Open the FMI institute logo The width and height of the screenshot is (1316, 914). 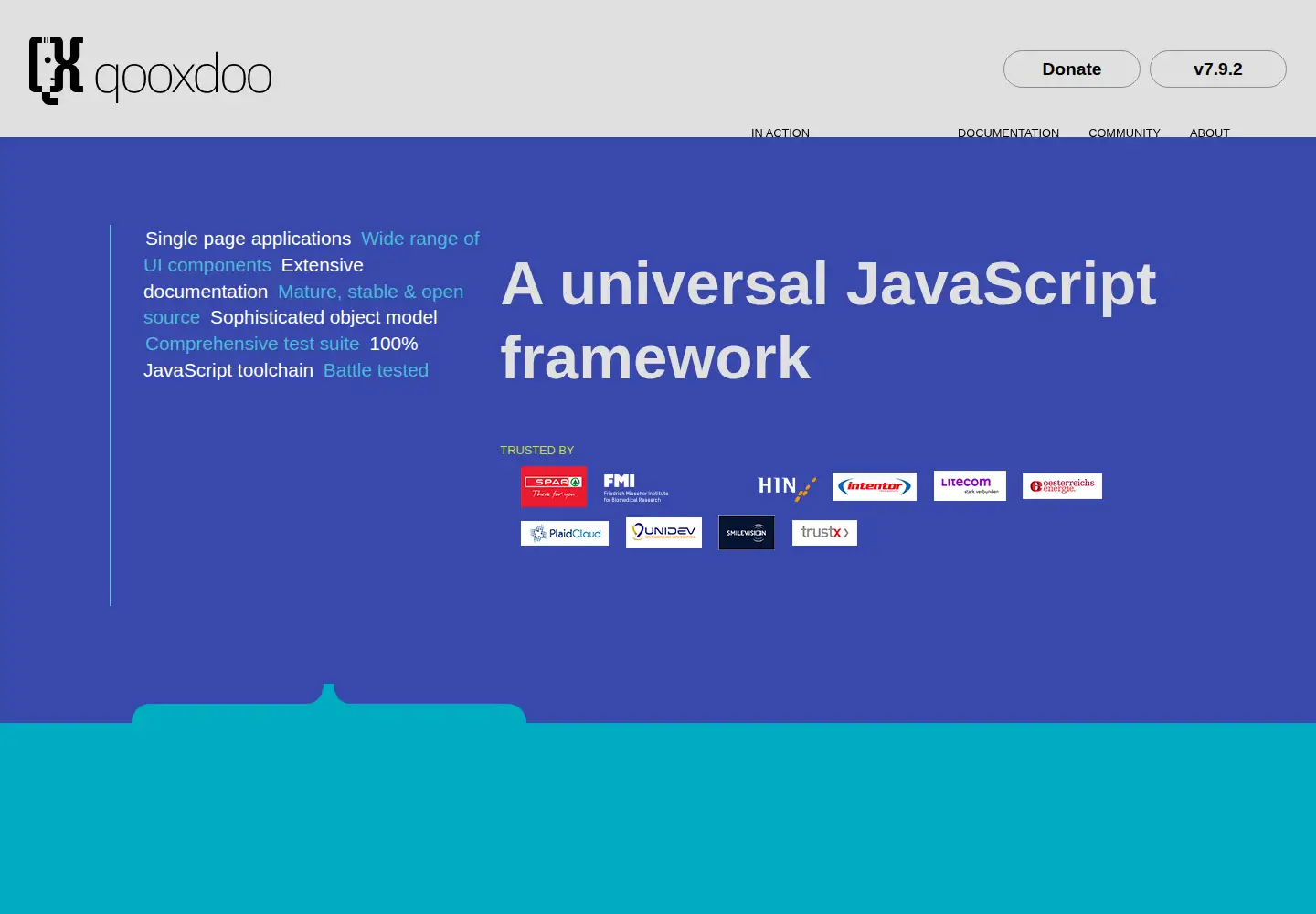pos(636,487)
